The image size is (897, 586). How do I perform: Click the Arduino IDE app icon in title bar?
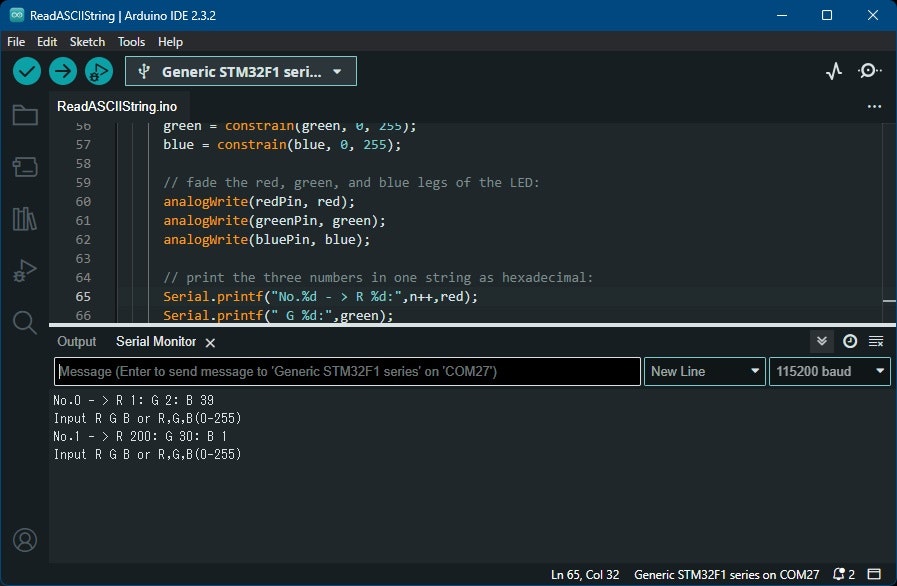pos(17,15)
